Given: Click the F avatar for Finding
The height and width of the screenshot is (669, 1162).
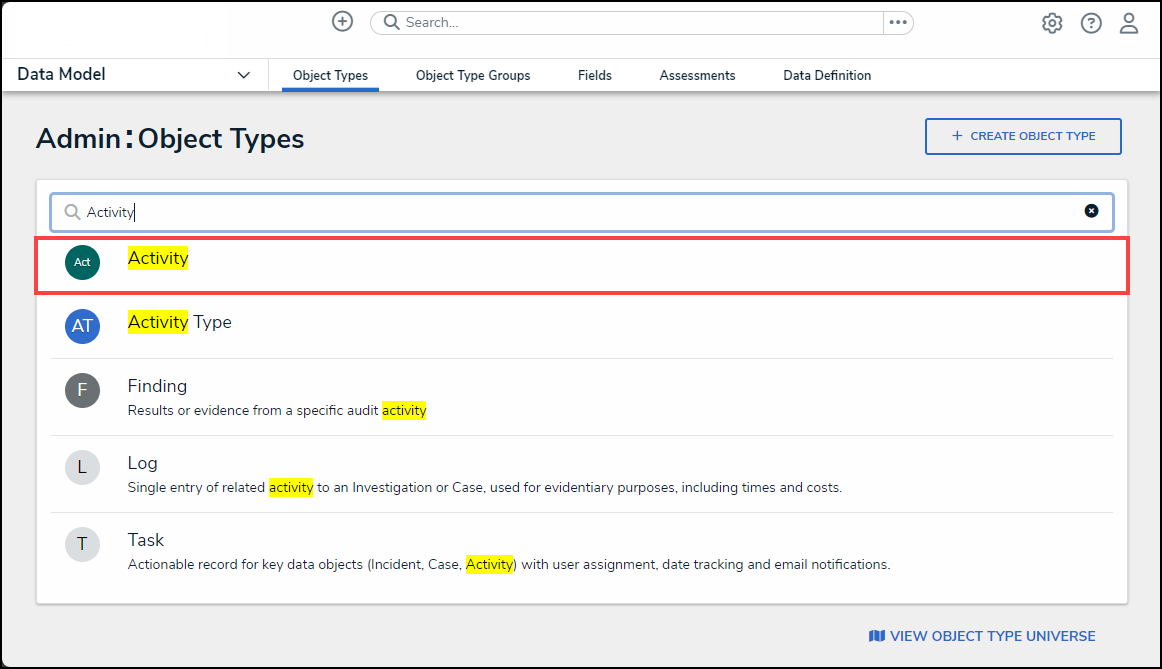Looking at the screenshot, I should tap(82, 390).
